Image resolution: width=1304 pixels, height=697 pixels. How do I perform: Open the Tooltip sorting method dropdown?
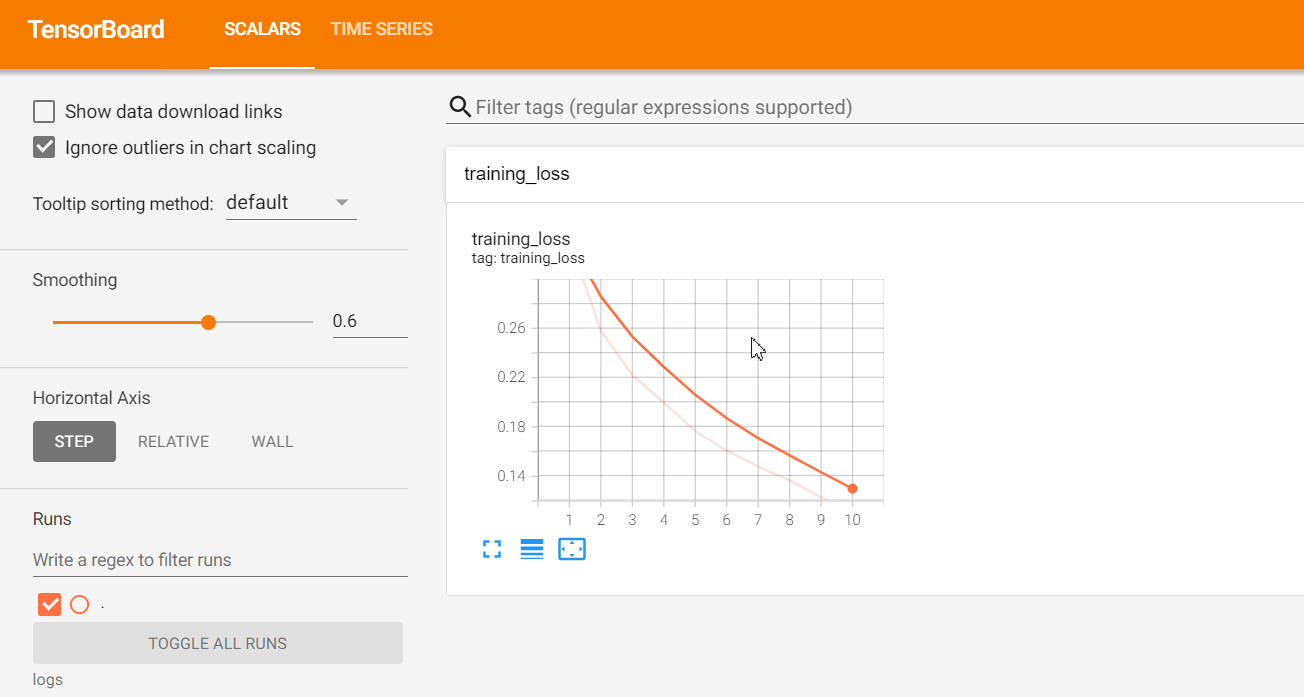290,203
